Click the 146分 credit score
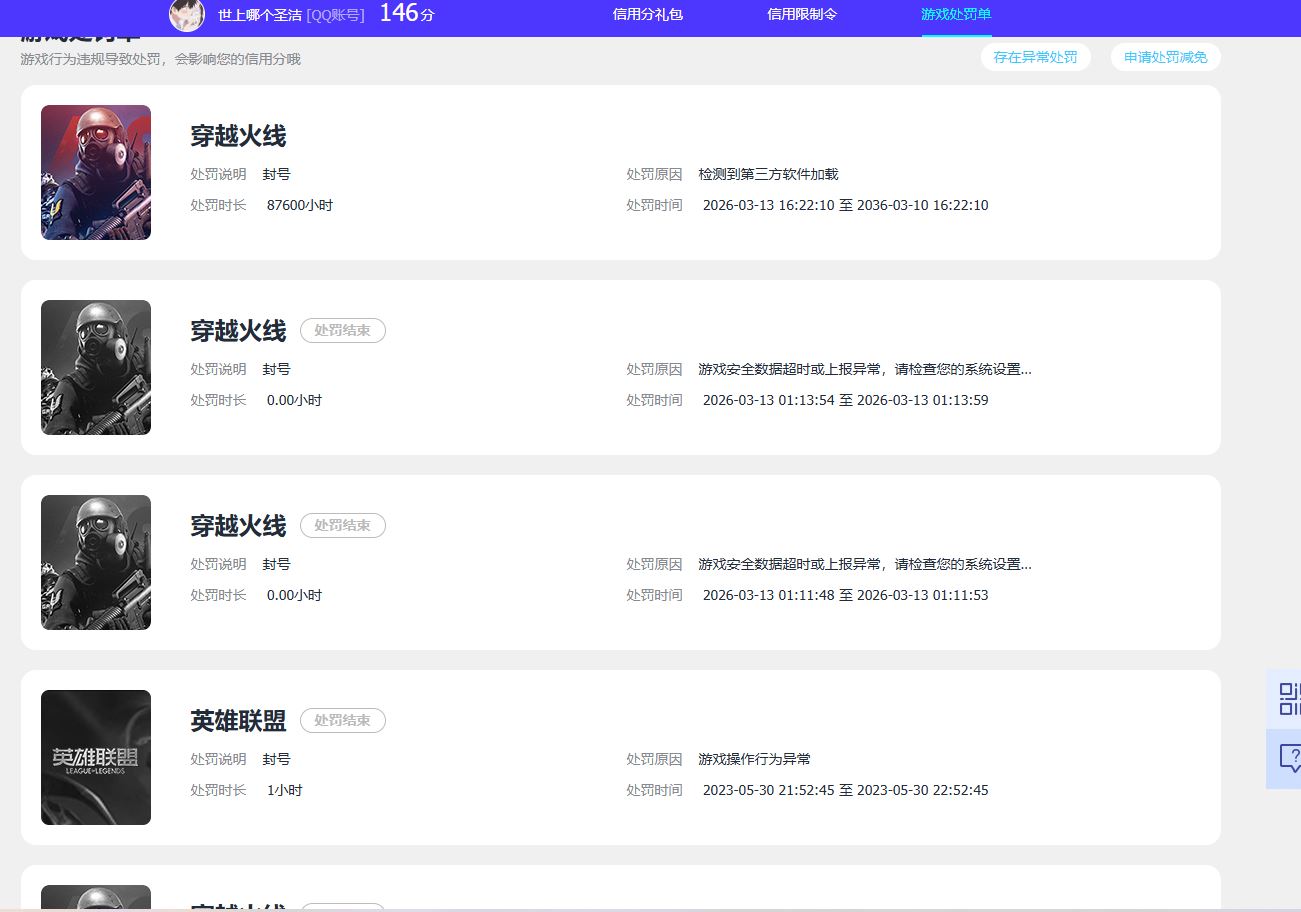This screenshot has height=912, width=1301. pyautogui.click(x=406, y=14)
